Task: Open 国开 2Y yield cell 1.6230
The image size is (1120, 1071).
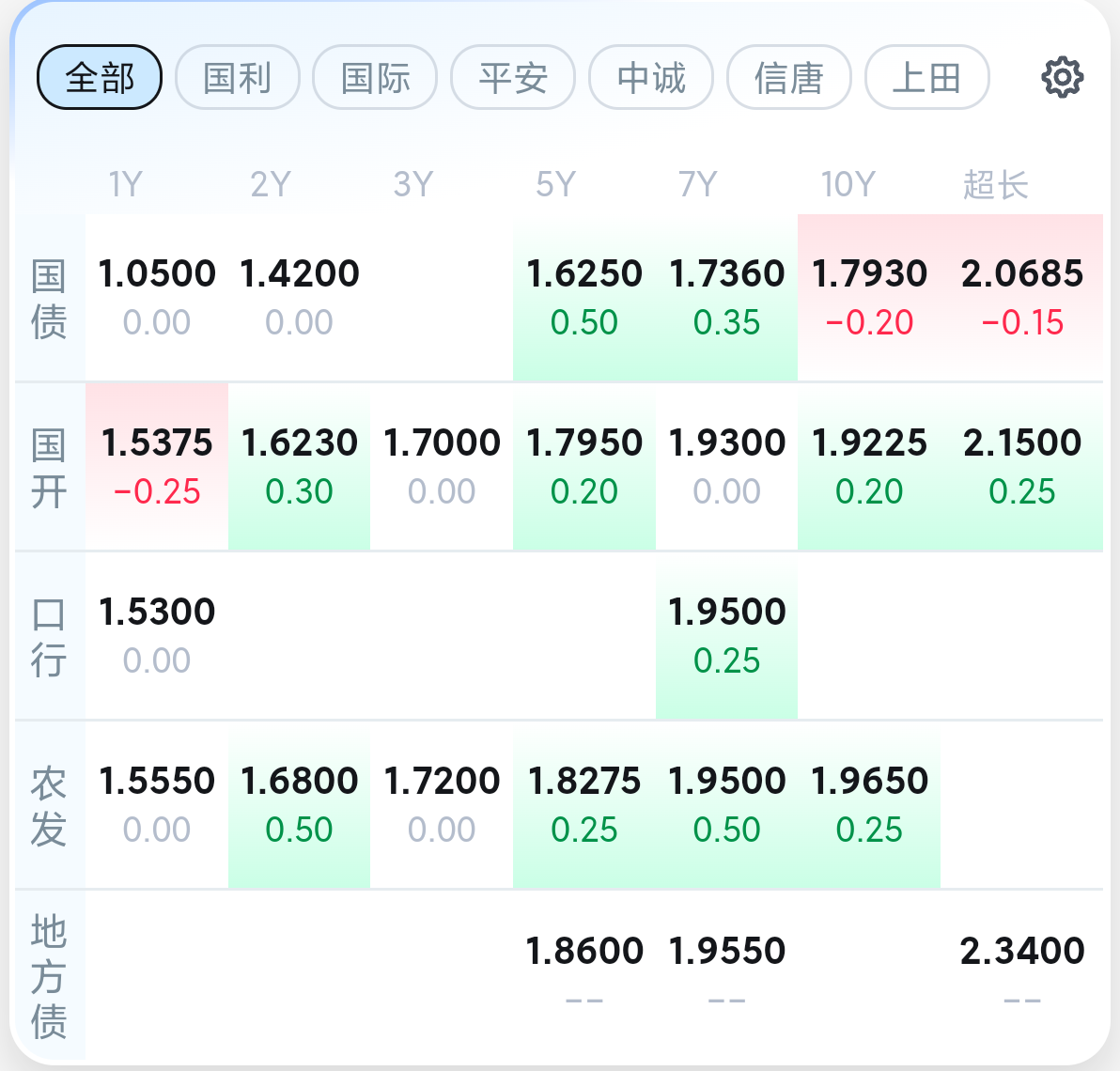Action: (299, 466)
